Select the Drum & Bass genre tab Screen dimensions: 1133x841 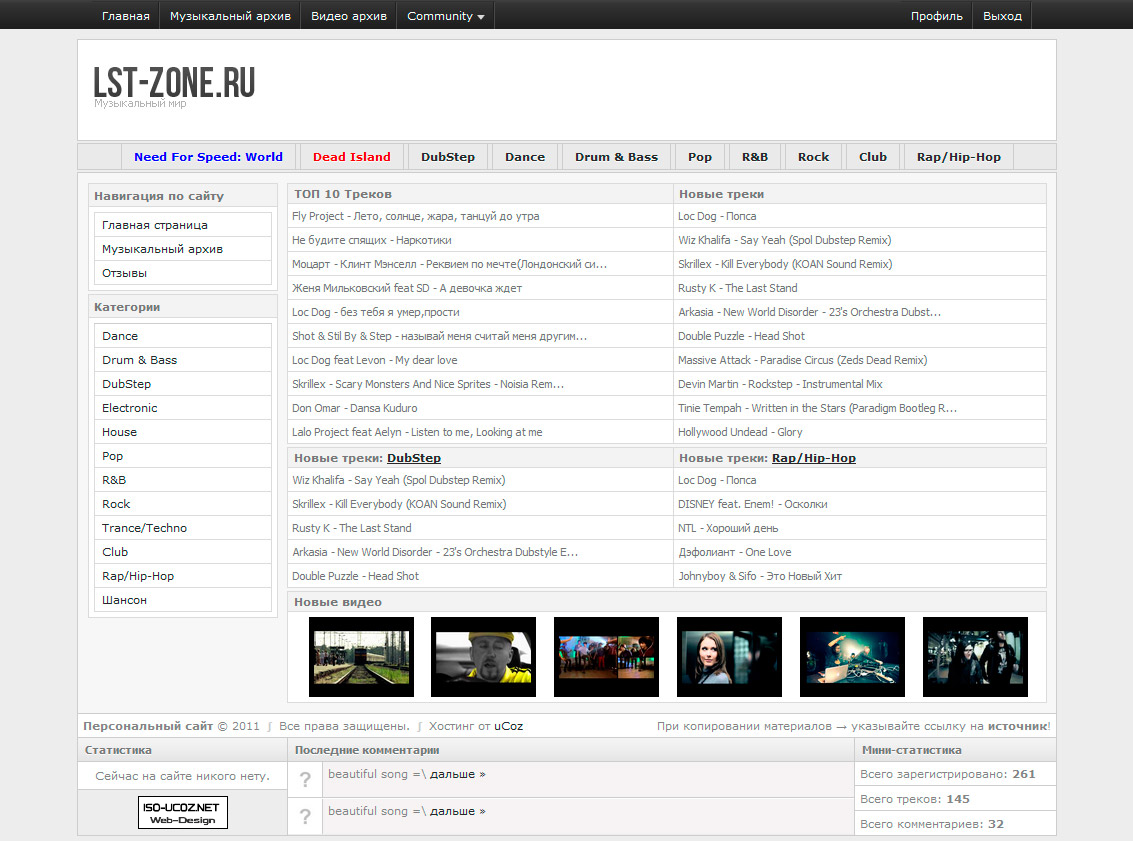(616, 157)
